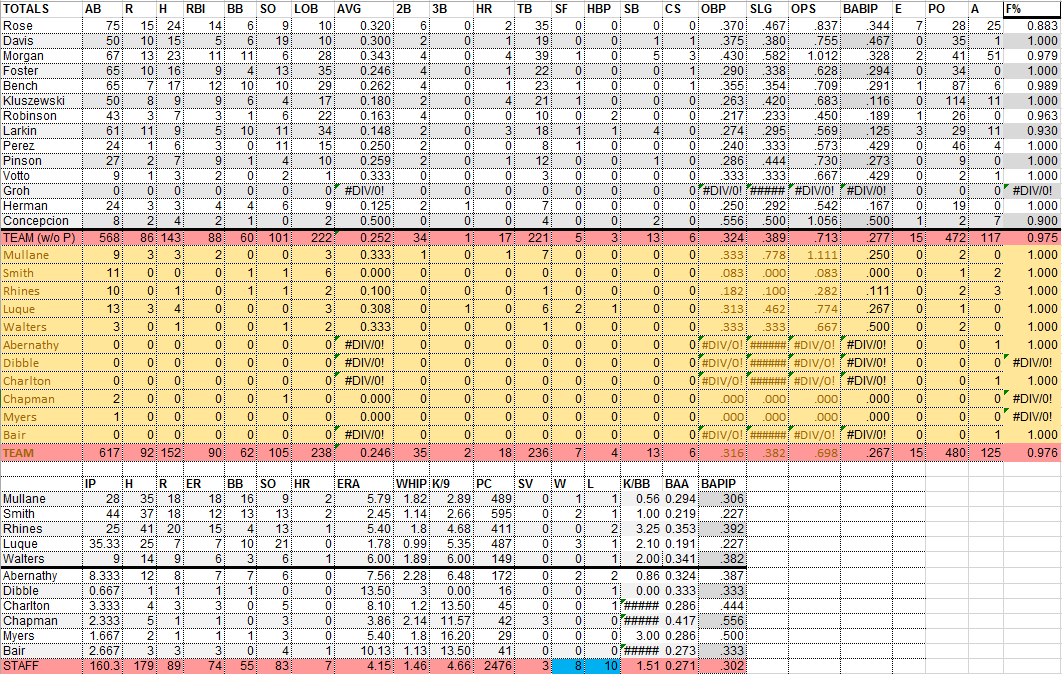The width and height of the screenshot is (1062, 674).
Task: Click the Kluszewski name cell
Action: click(41, 100)
